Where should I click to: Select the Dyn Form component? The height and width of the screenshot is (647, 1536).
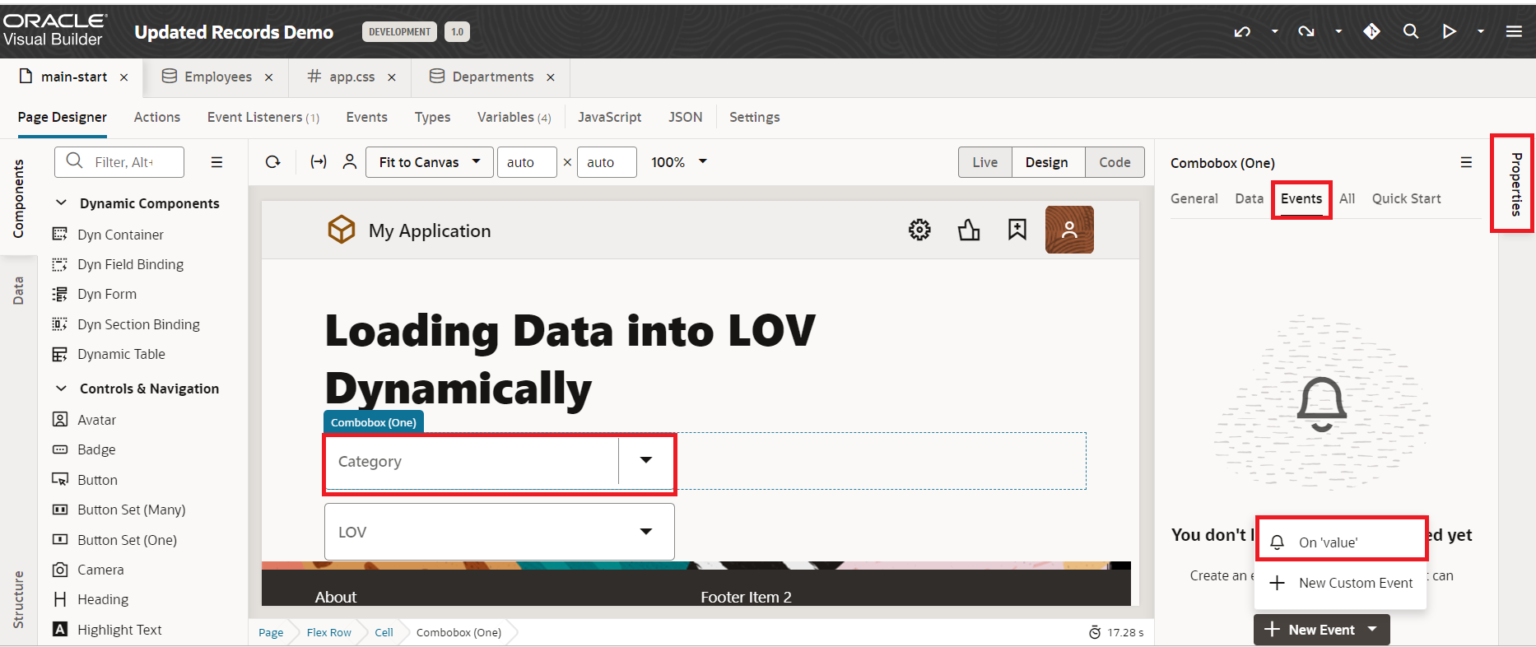106,294
